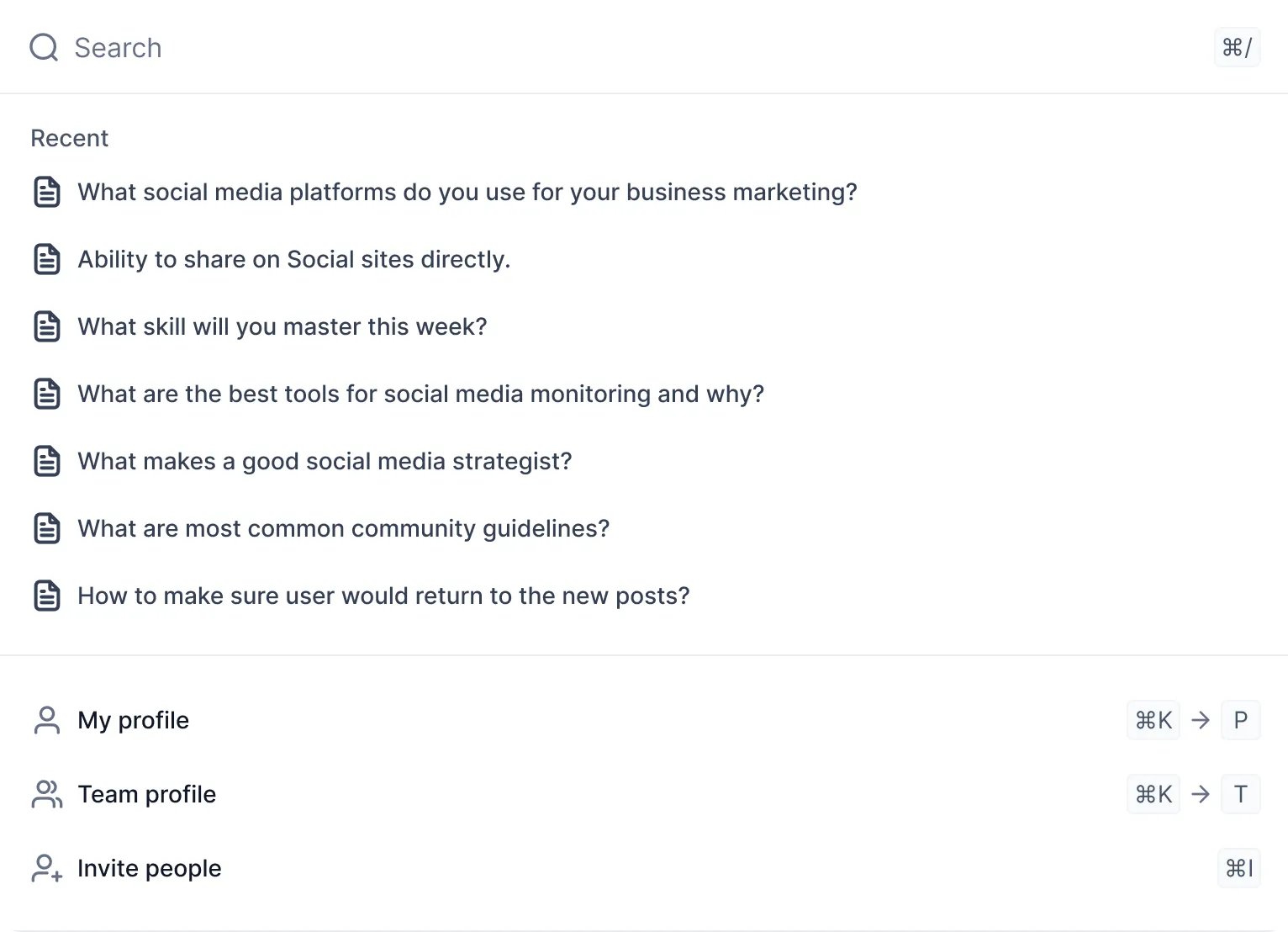This screenshot has height=932, width=1288.
Task: Click document icon beside 'What skill will you master'
Action: click(x=47, y=326)
